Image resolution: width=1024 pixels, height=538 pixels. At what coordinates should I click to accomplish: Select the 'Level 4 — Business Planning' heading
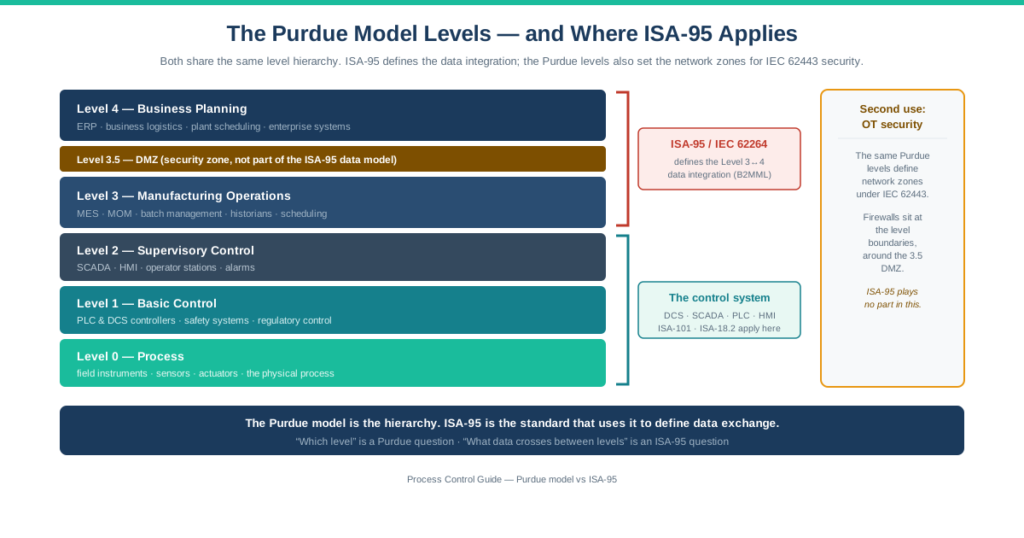pos(161,109)
